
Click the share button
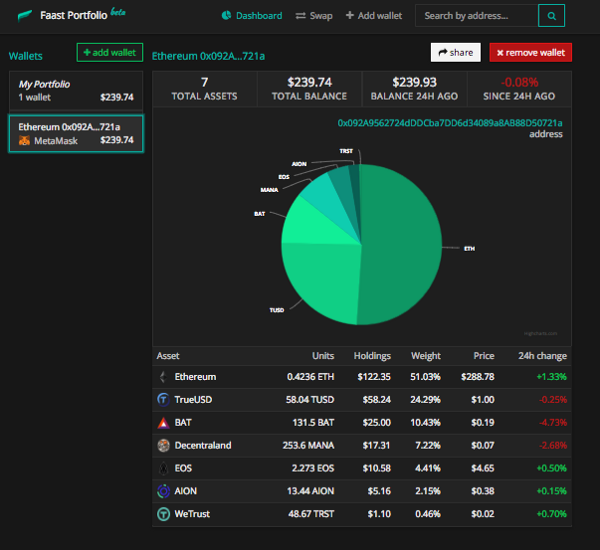coord(456,52)
